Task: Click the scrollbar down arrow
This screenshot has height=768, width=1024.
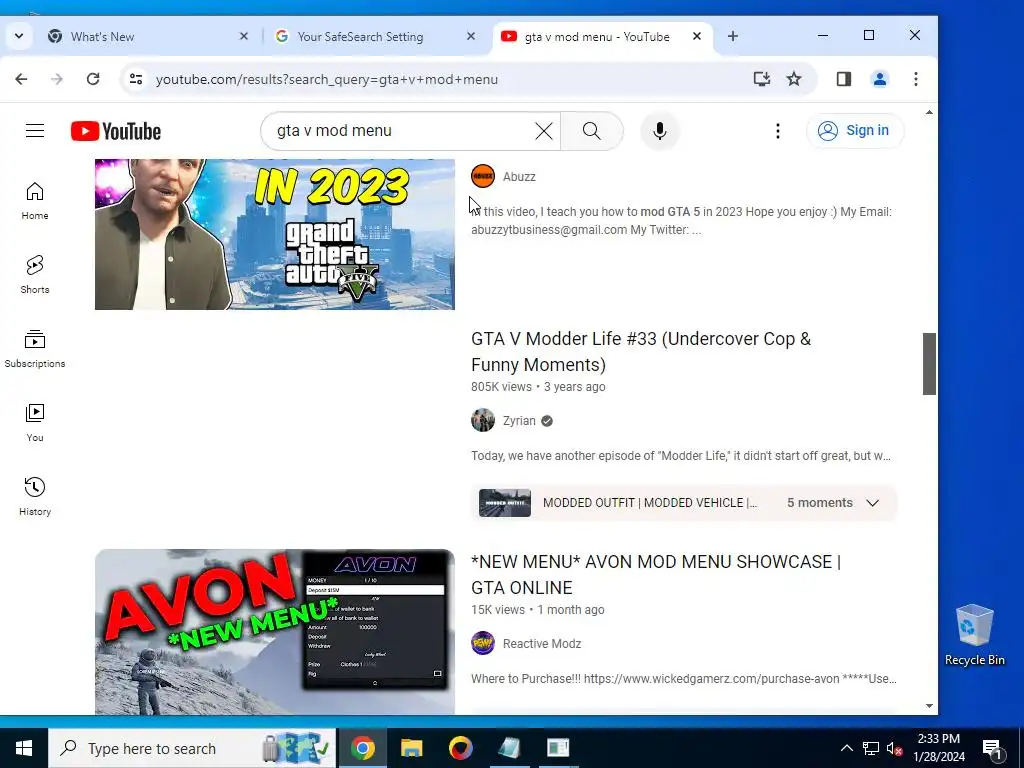Action: tap(929, 706)
